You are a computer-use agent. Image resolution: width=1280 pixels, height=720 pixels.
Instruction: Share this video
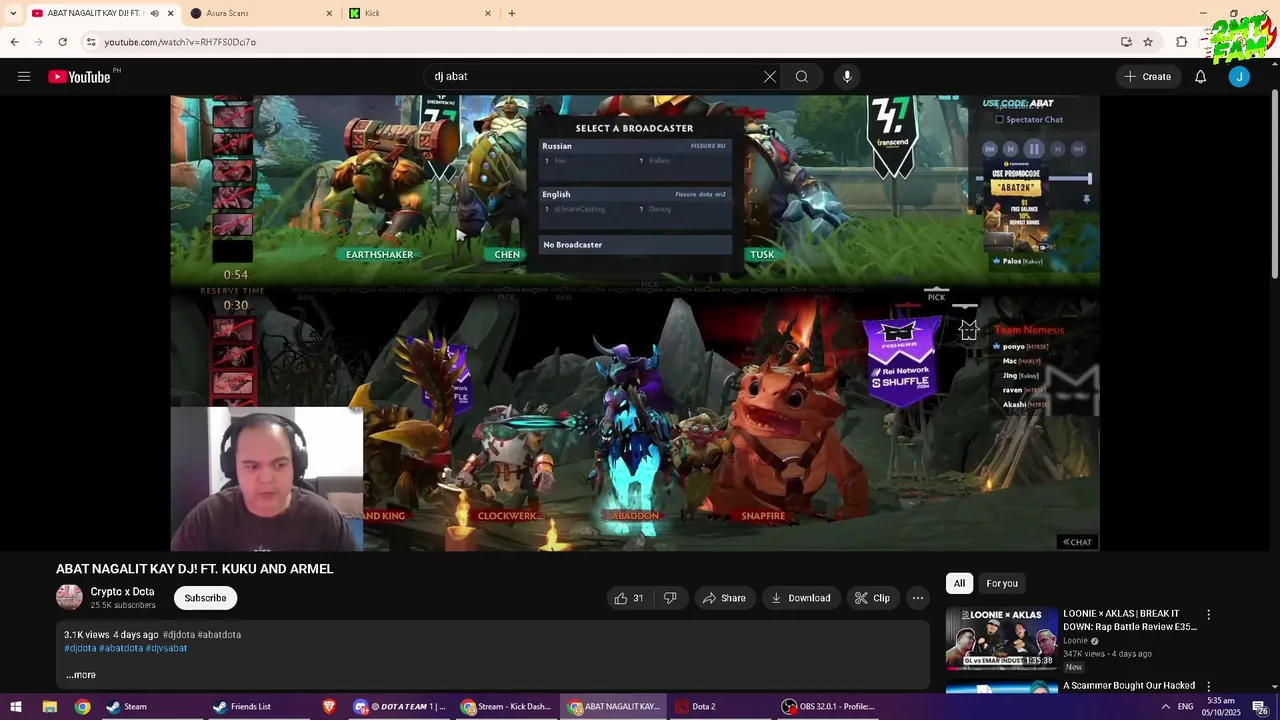[x=724, y=598]
